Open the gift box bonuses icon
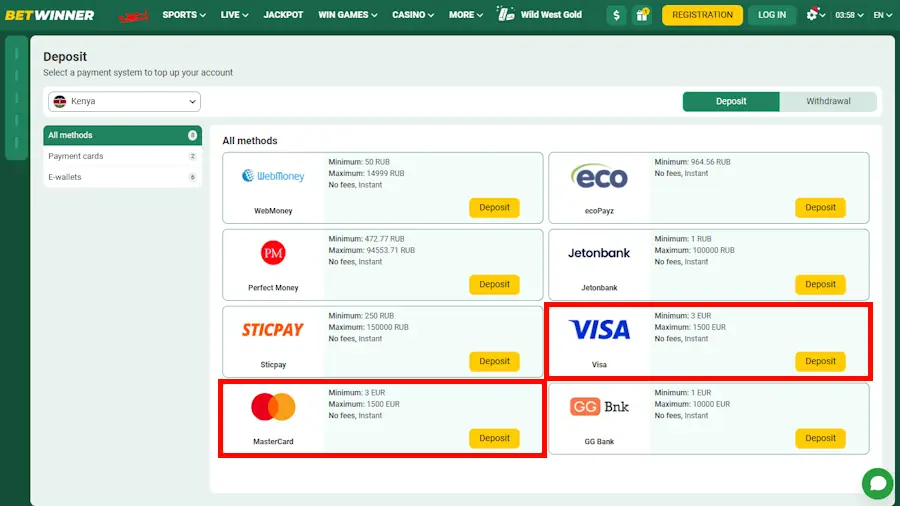The width and height of the screenshot is (900, 506). [642, 15]
